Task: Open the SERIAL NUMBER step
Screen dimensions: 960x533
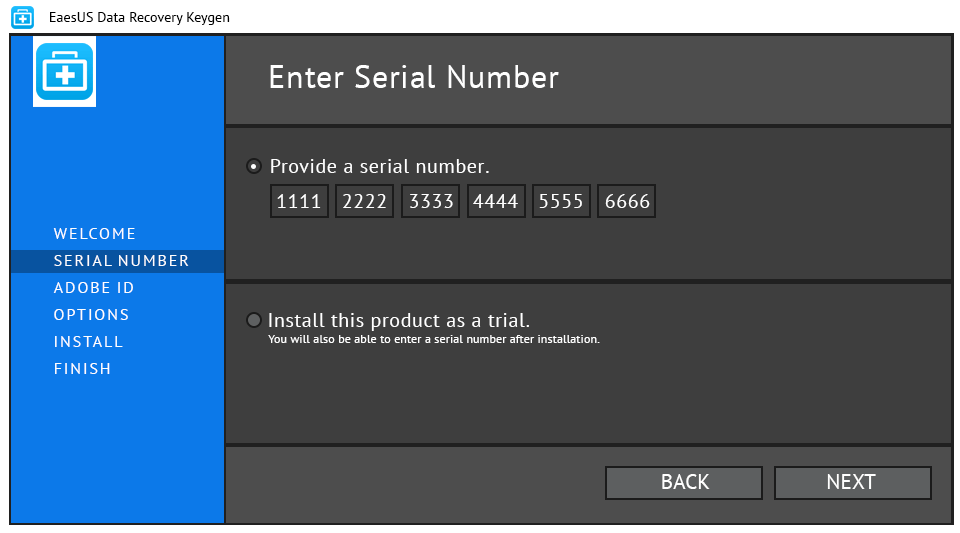Action: 121,261
